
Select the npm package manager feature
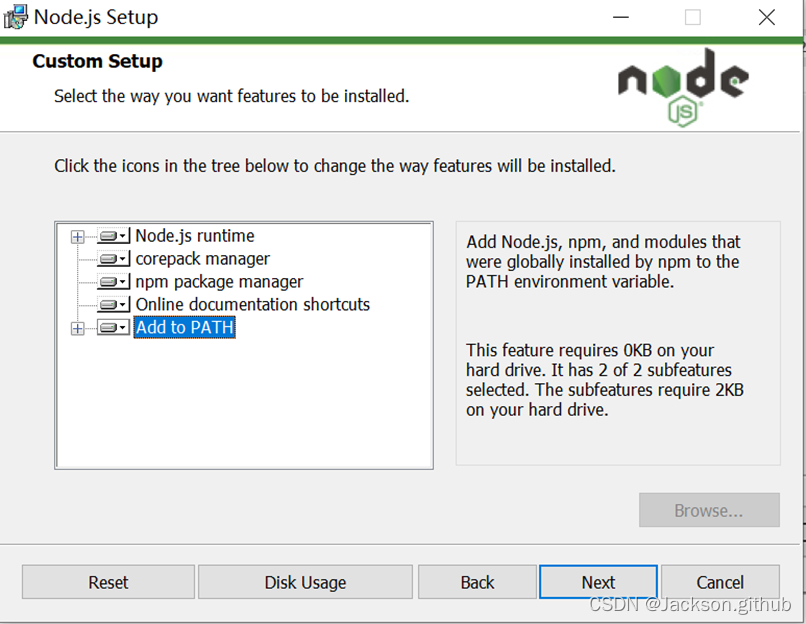coord(219,282)
